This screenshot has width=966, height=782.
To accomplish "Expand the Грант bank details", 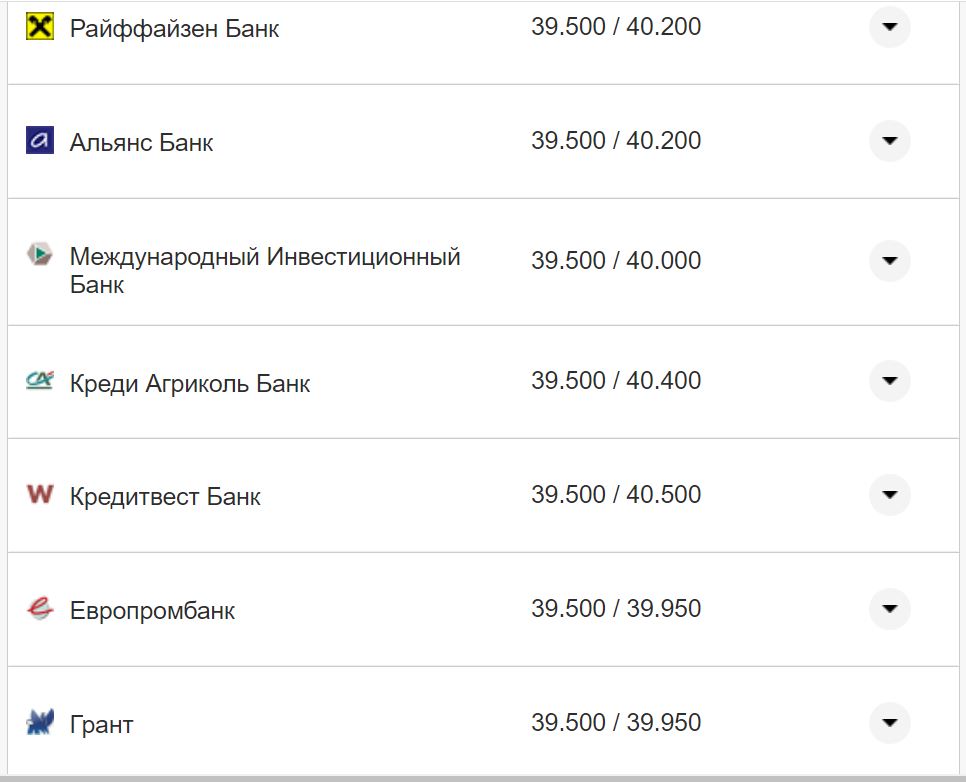I will pyautogui.click(x=889, y=722).
